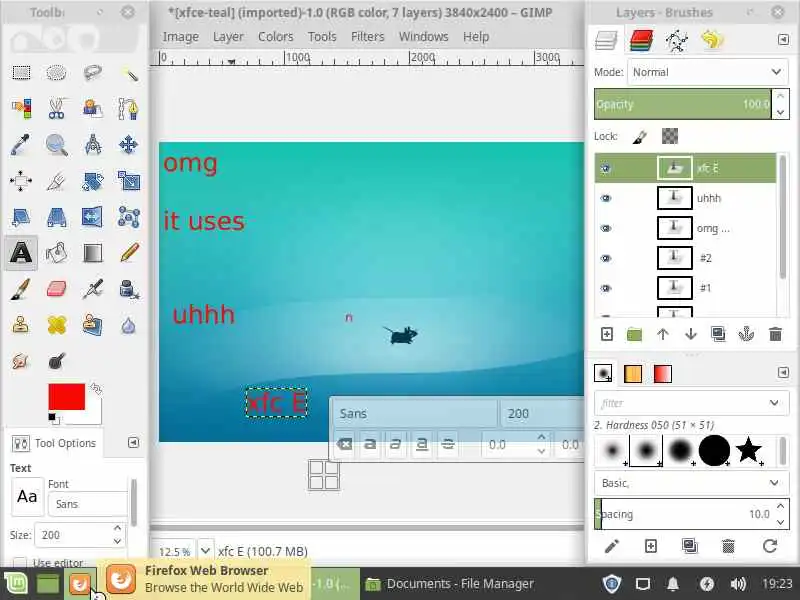The image size is (800, 600).
Task: Open the Linux Mint start menu
Action: (16, 584)
